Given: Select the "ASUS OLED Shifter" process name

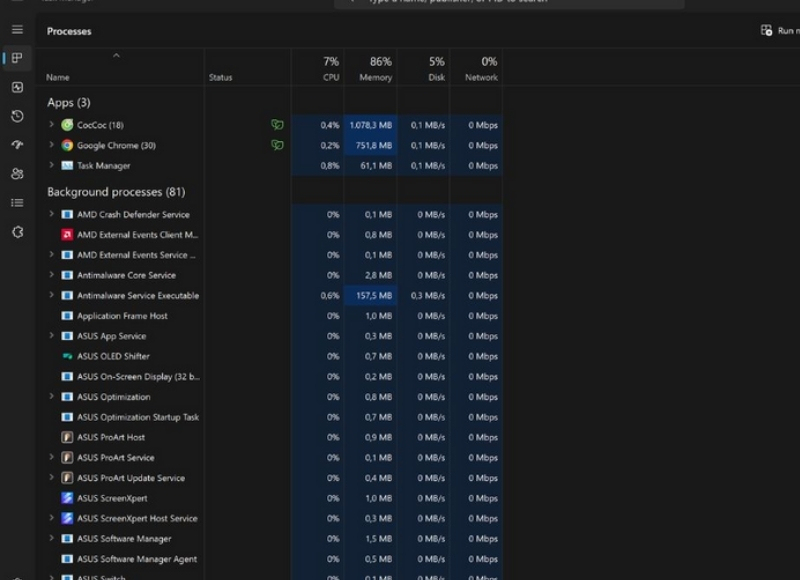Looking at the screenshot, I should 113,356.
